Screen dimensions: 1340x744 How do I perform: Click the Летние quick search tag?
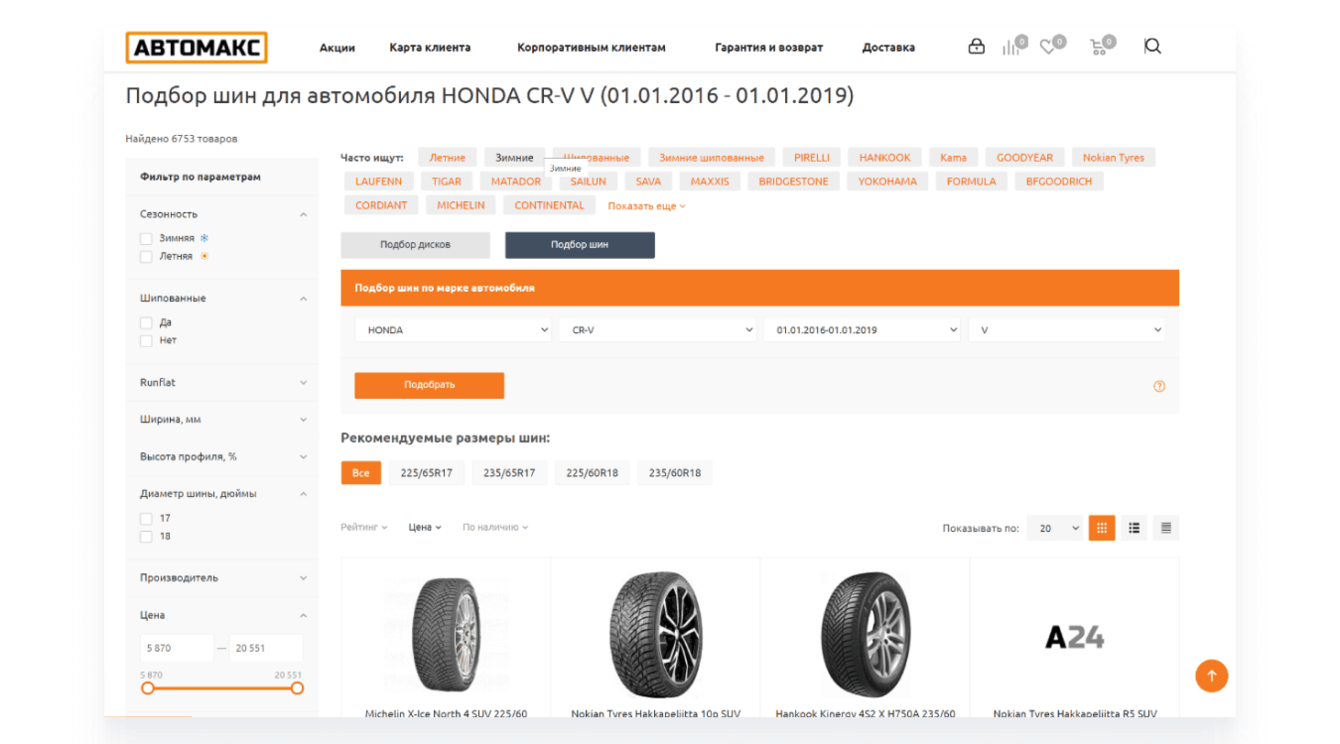pyautogui.click(x=447, y=158)
